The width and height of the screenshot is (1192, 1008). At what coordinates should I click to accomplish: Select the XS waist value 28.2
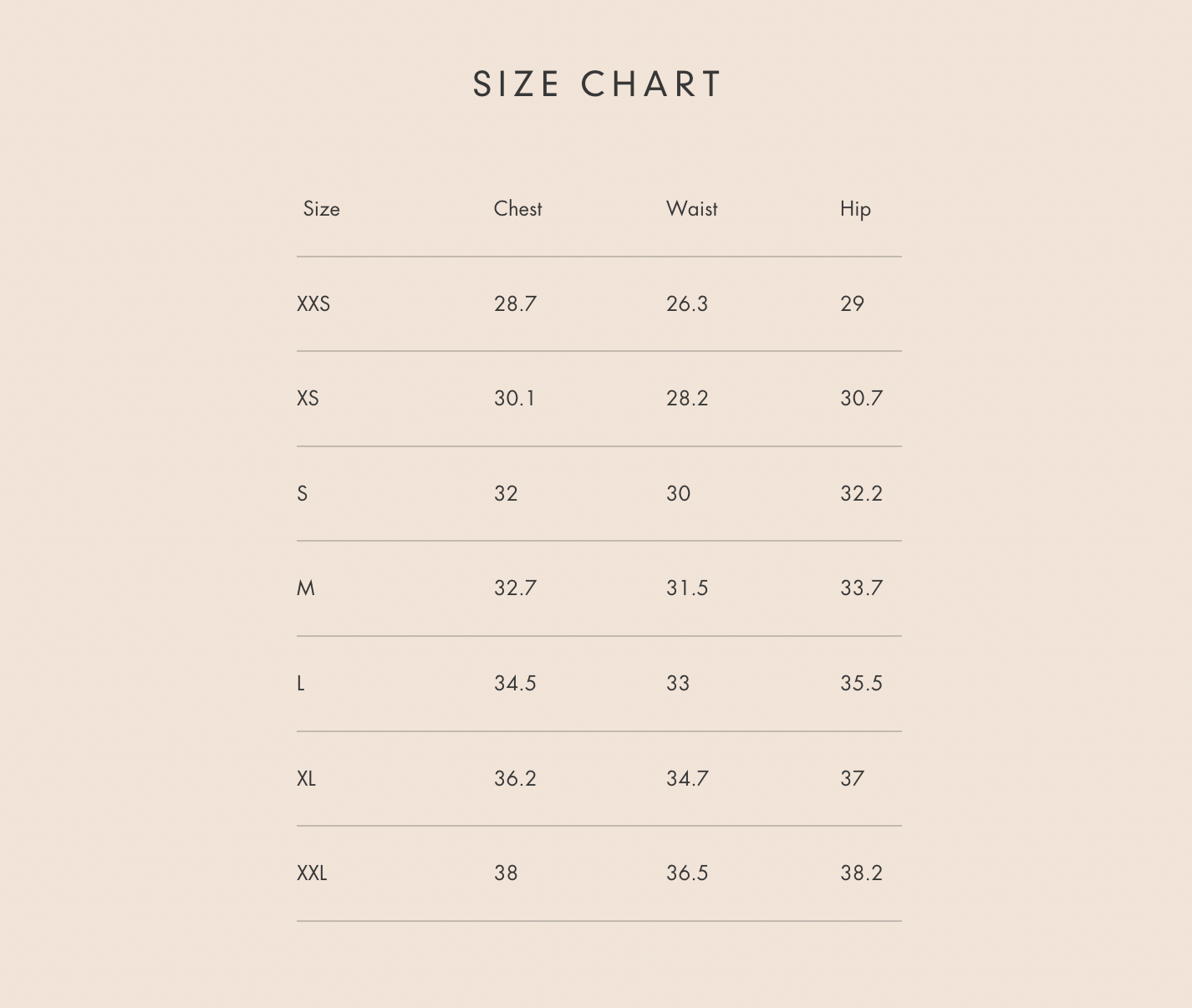point(687,399)
